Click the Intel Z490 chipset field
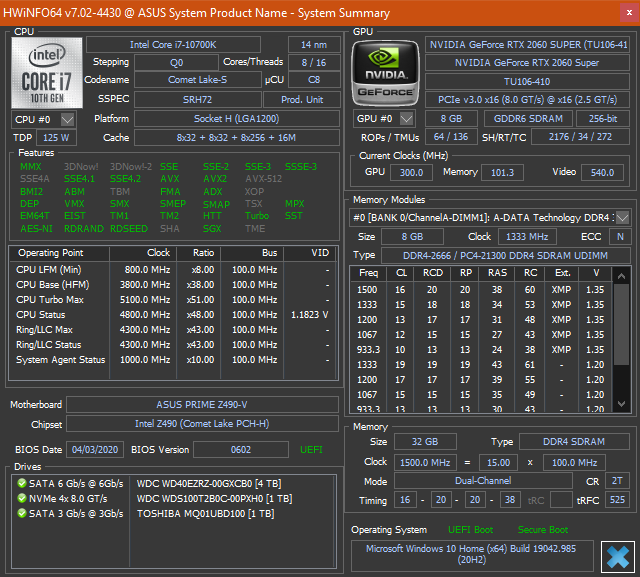This screenshot has width=640, height=577. click(202, 424)
